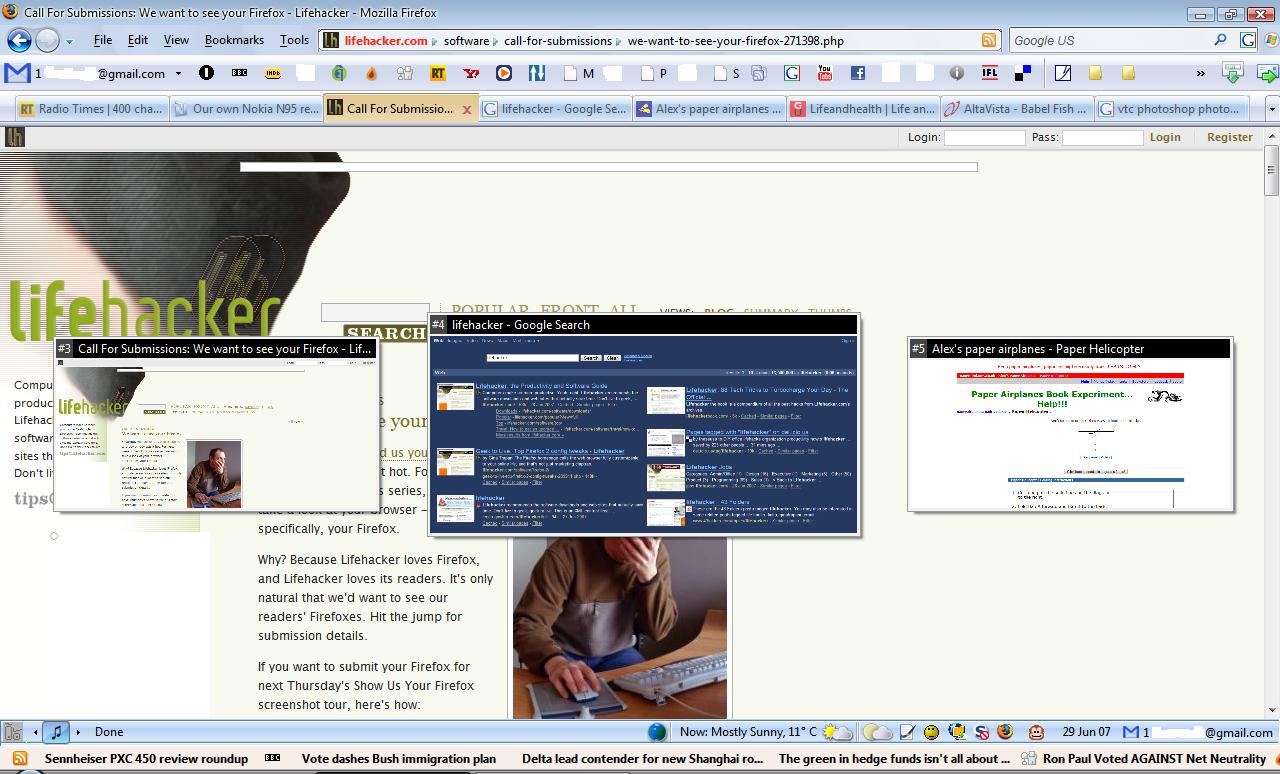Open the IMDb bookmark icon
The width and height of the screenshot is (1280, 774).
(x=272, y=73)
